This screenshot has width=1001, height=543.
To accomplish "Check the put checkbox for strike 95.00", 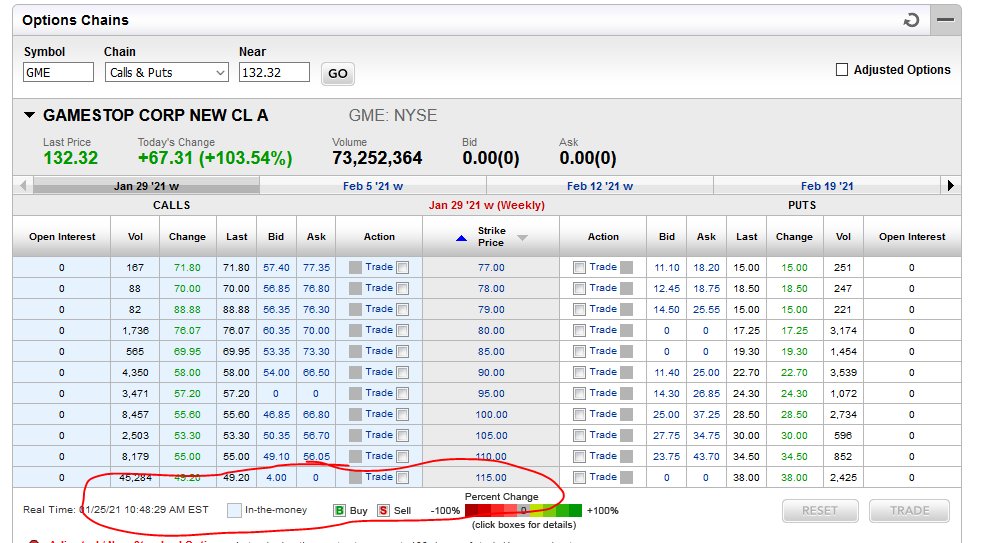I will 579,394.
